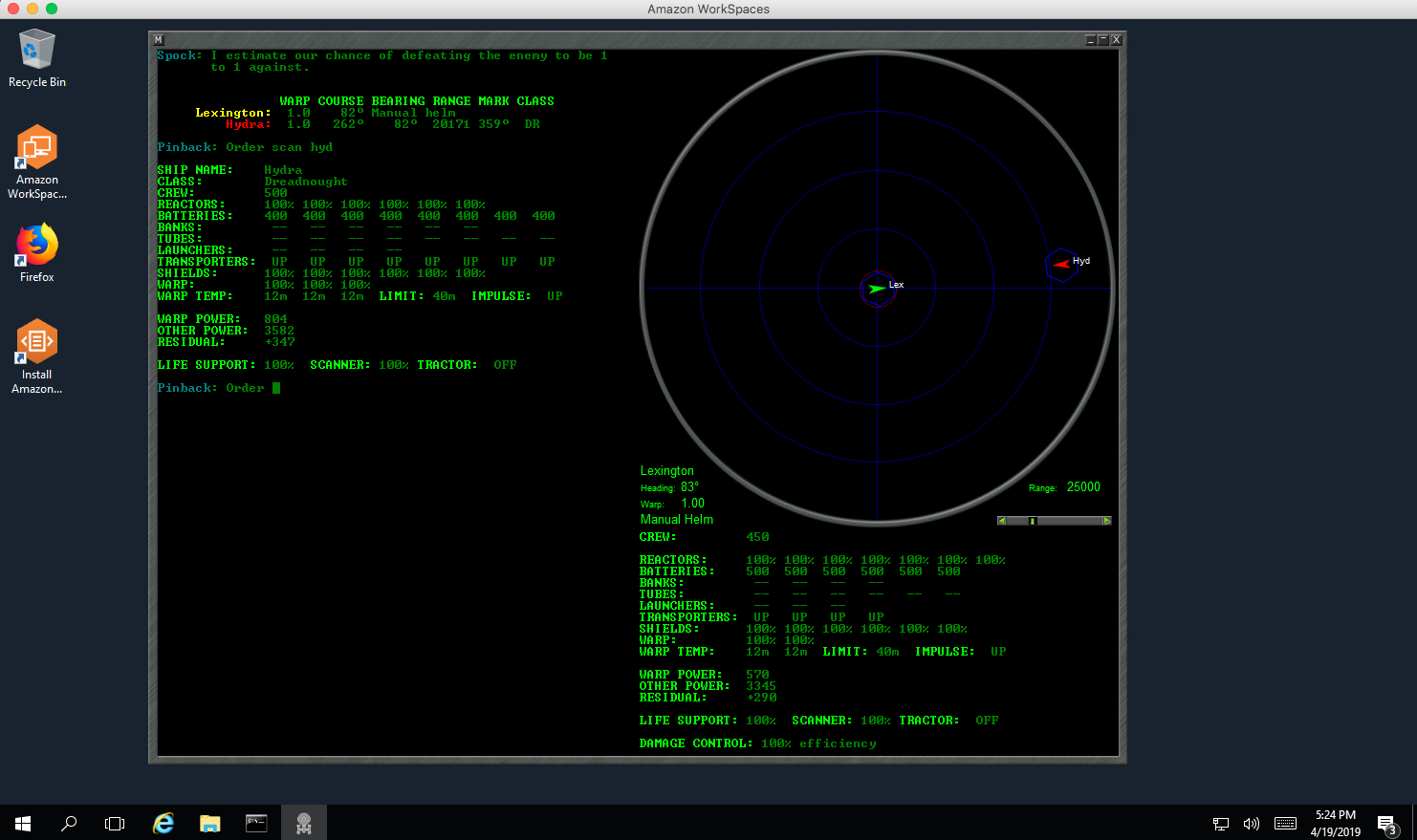
Task: Increase radar range with right arrow
Action: [1106, 521]
